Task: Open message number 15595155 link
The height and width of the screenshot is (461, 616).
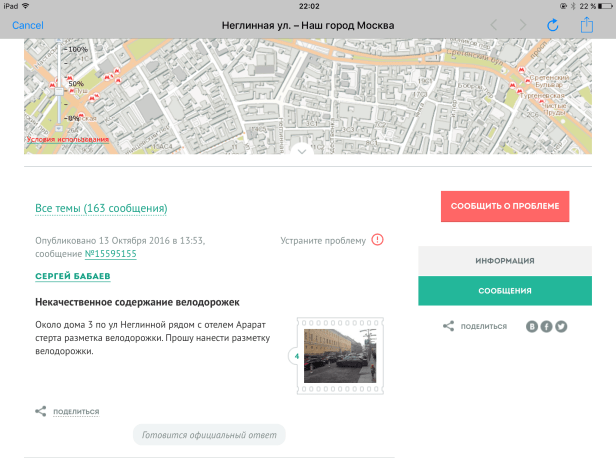Action: coord(110,254)
